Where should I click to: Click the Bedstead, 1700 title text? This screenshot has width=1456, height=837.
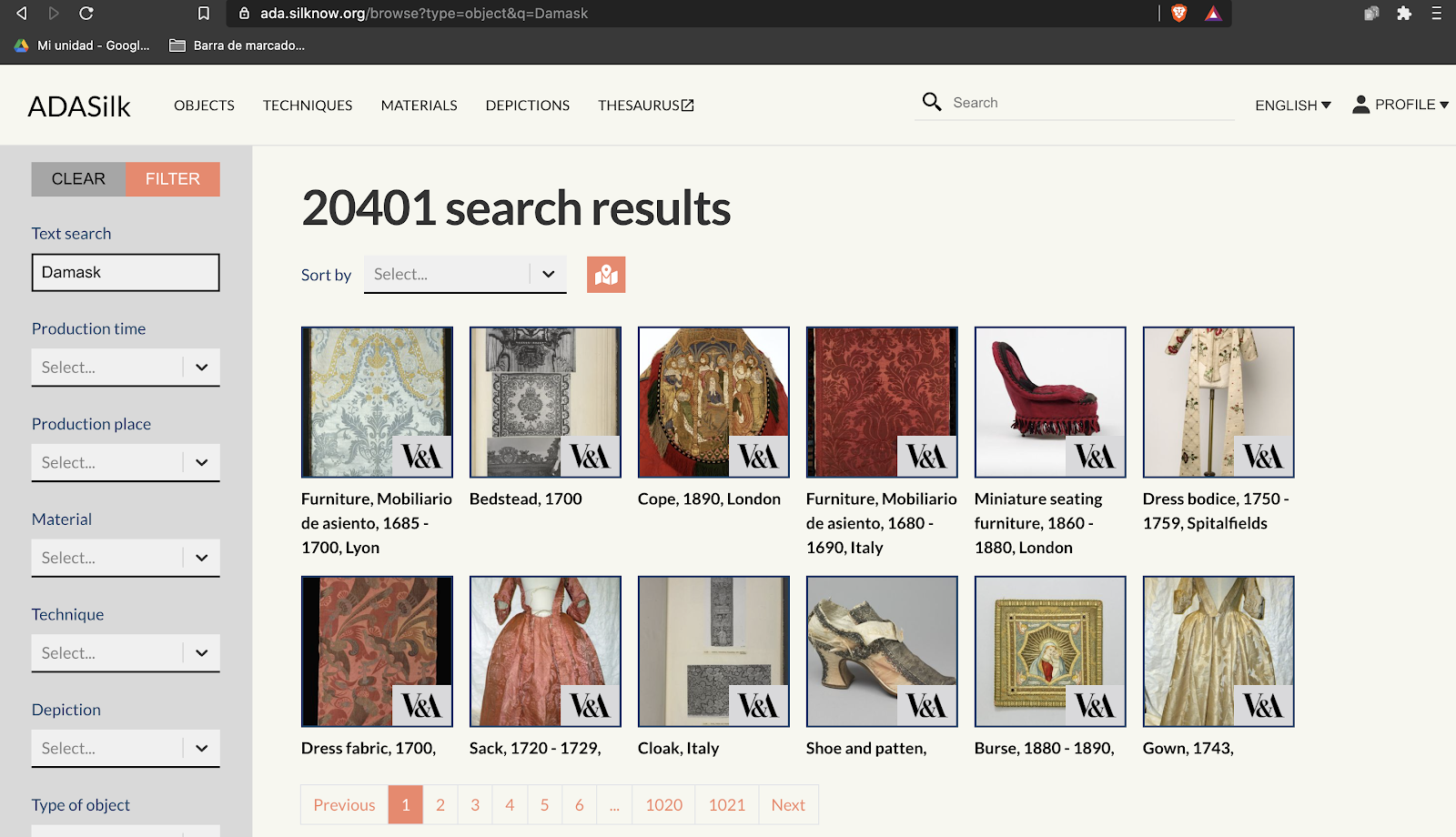click(x=526, y=499)
